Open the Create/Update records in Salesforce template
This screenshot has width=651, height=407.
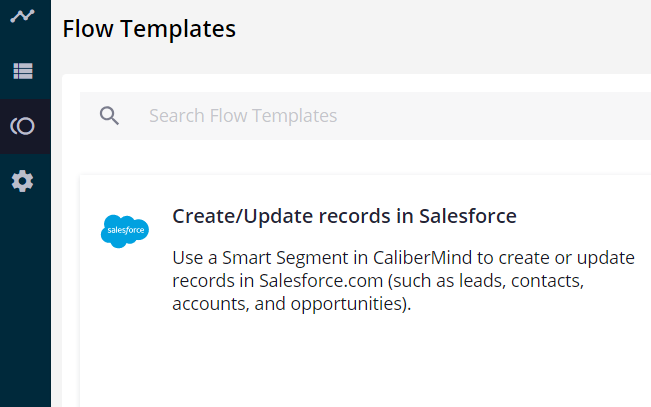pyautogui.click(x=344, y=216)
